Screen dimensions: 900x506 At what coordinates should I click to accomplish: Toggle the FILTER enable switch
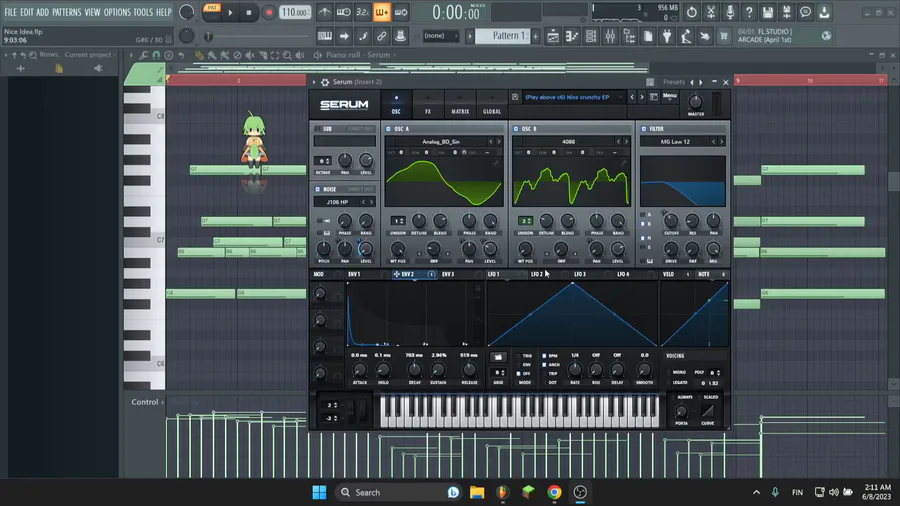[643, 129]
